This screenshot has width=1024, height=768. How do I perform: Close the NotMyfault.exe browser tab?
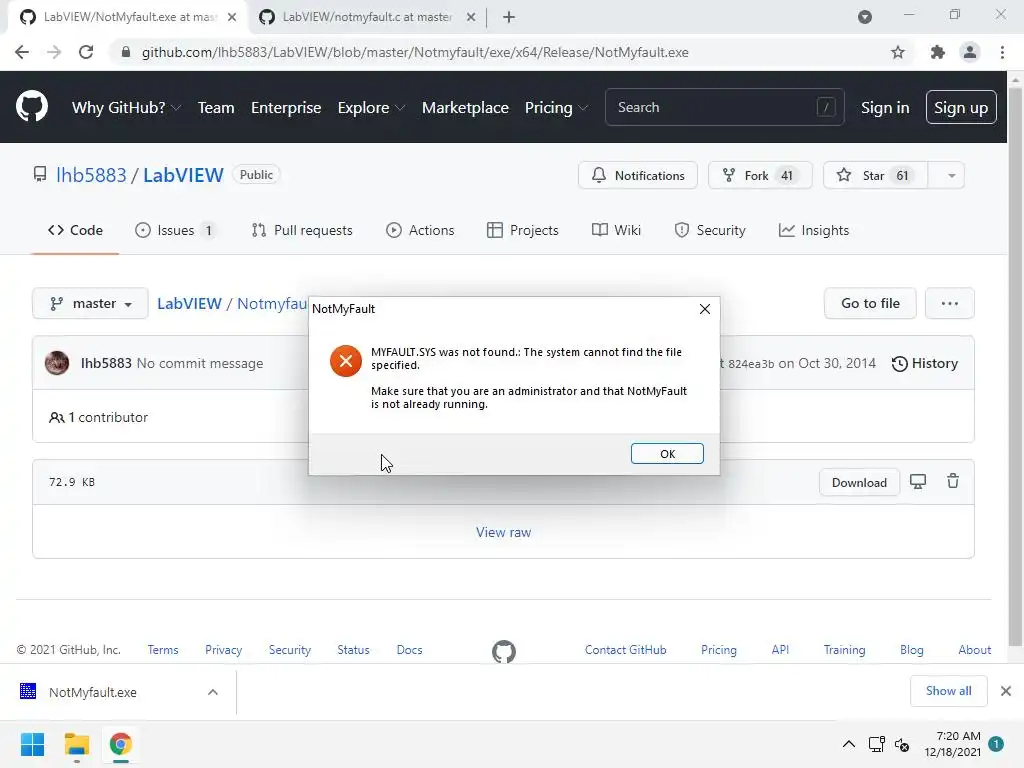click(x=232, y=17)
